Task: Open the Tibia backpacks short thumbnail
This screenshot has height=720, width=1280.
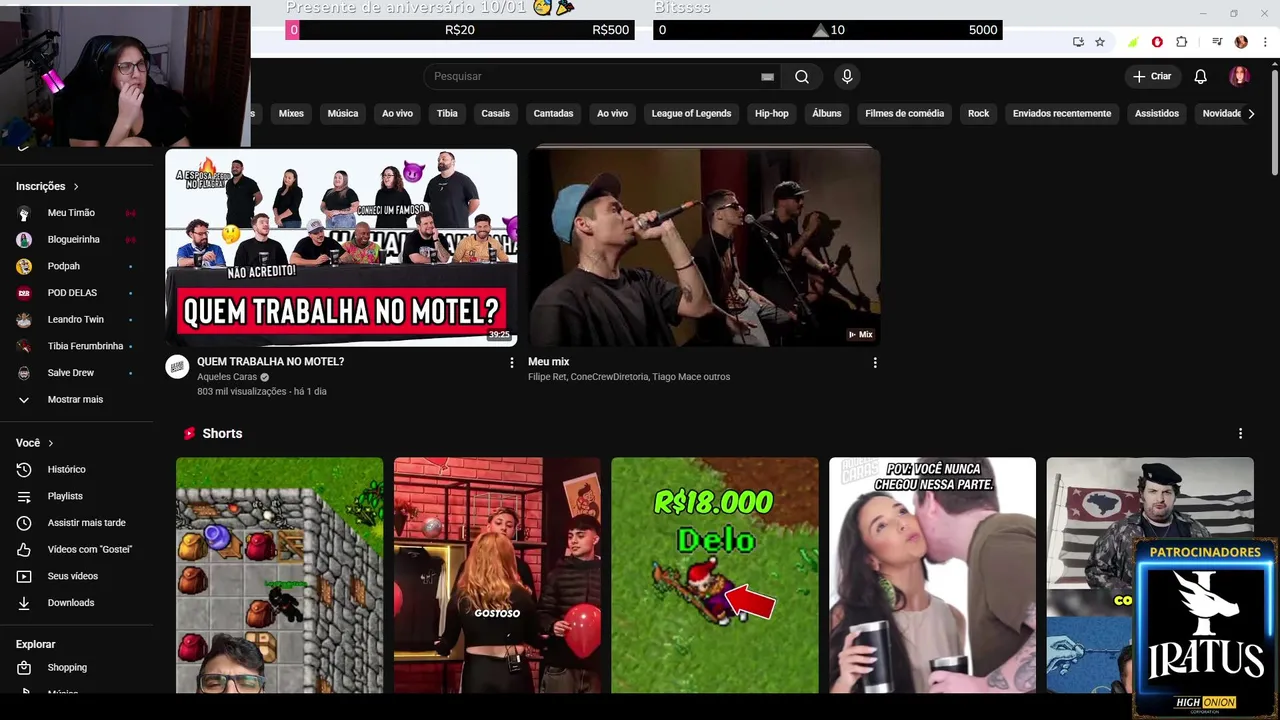Action: click(x=279, y=575)
